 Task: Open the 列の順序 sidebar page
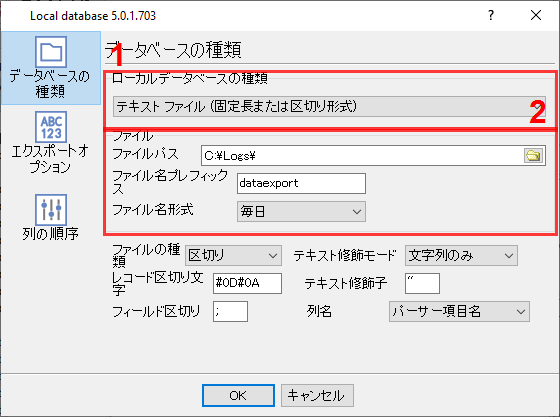pyautogui.click(x=50, y=218)
